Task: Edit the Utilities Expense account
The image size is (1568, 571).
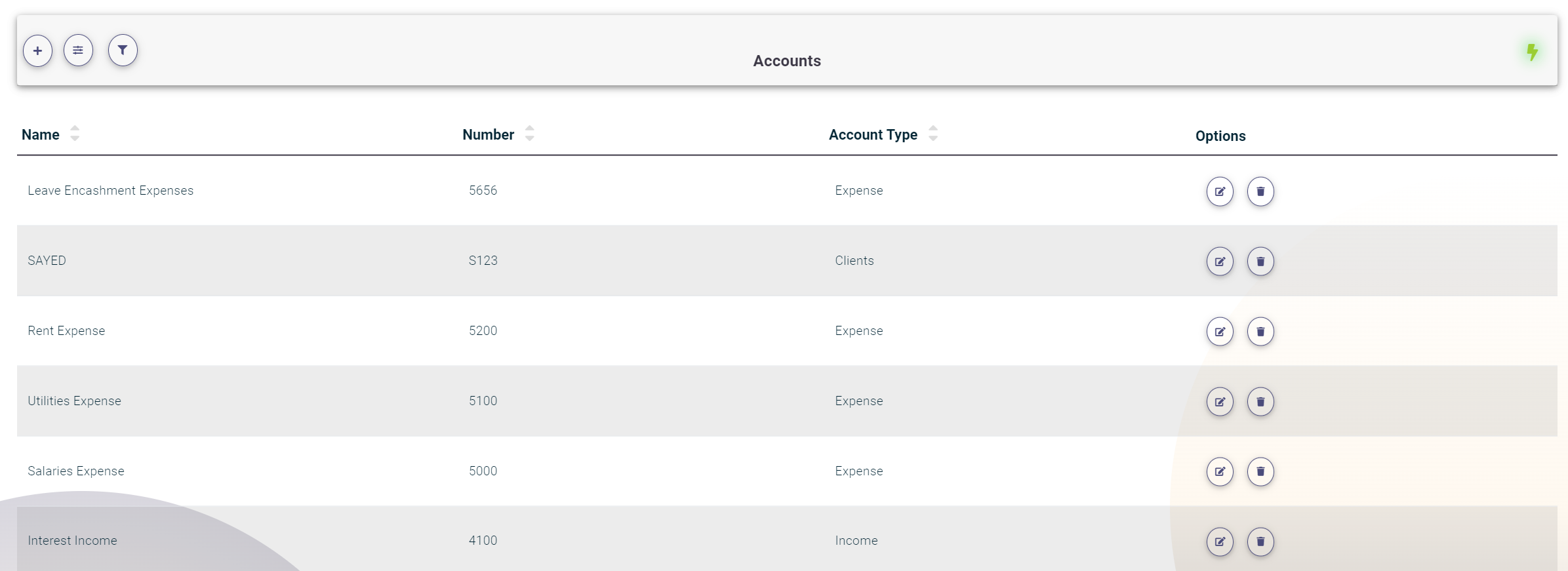Action: tap(1220, 402)
